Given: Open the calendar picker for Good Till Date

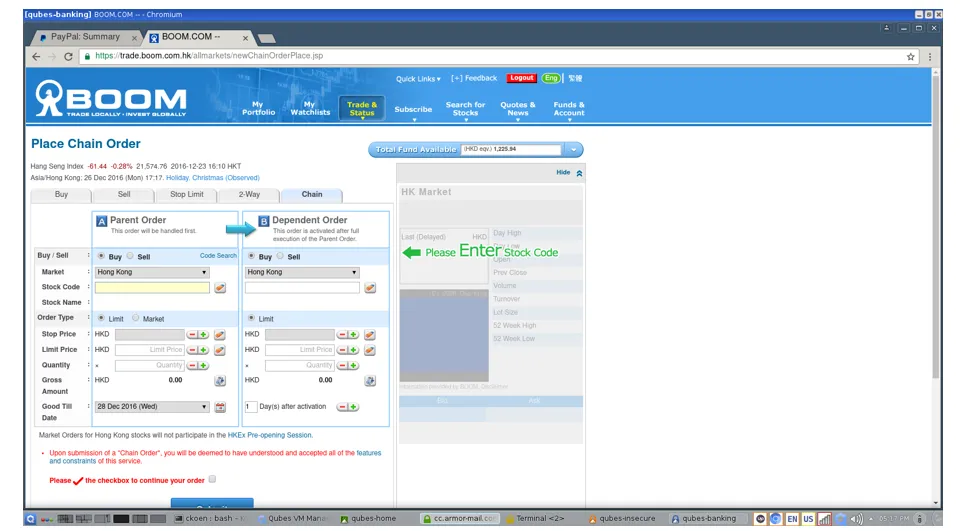Looking at the screenshot, I should tap(220, 407).
